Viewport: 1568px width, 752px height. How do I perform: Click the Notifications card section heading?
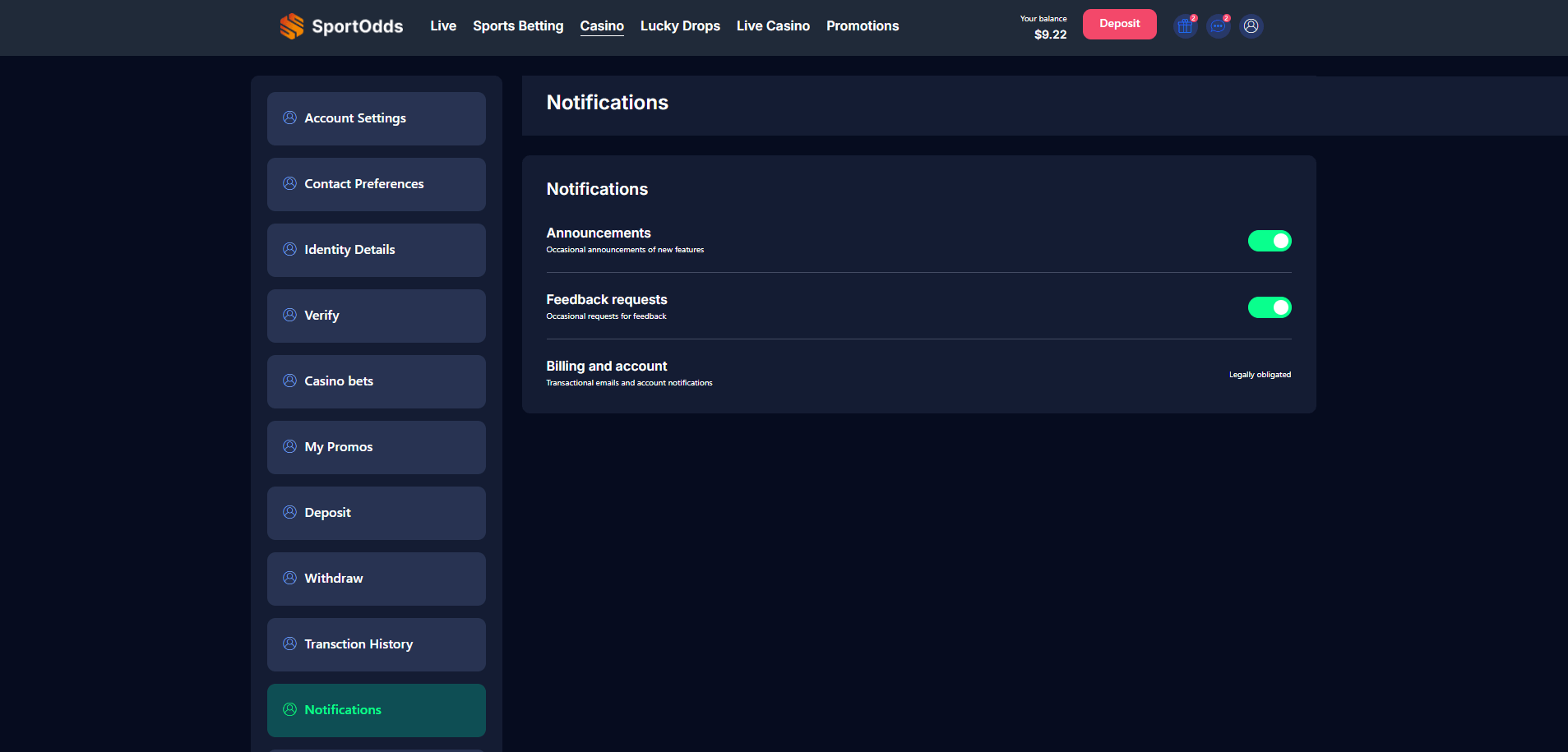coord(597,189)
